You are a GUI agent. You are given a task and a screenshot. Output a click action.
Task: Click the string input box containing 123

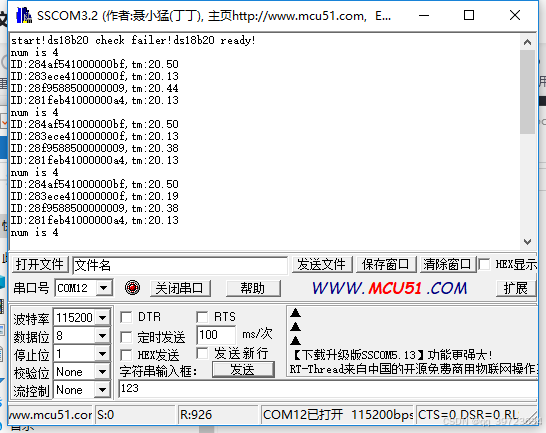coord(328,388)
